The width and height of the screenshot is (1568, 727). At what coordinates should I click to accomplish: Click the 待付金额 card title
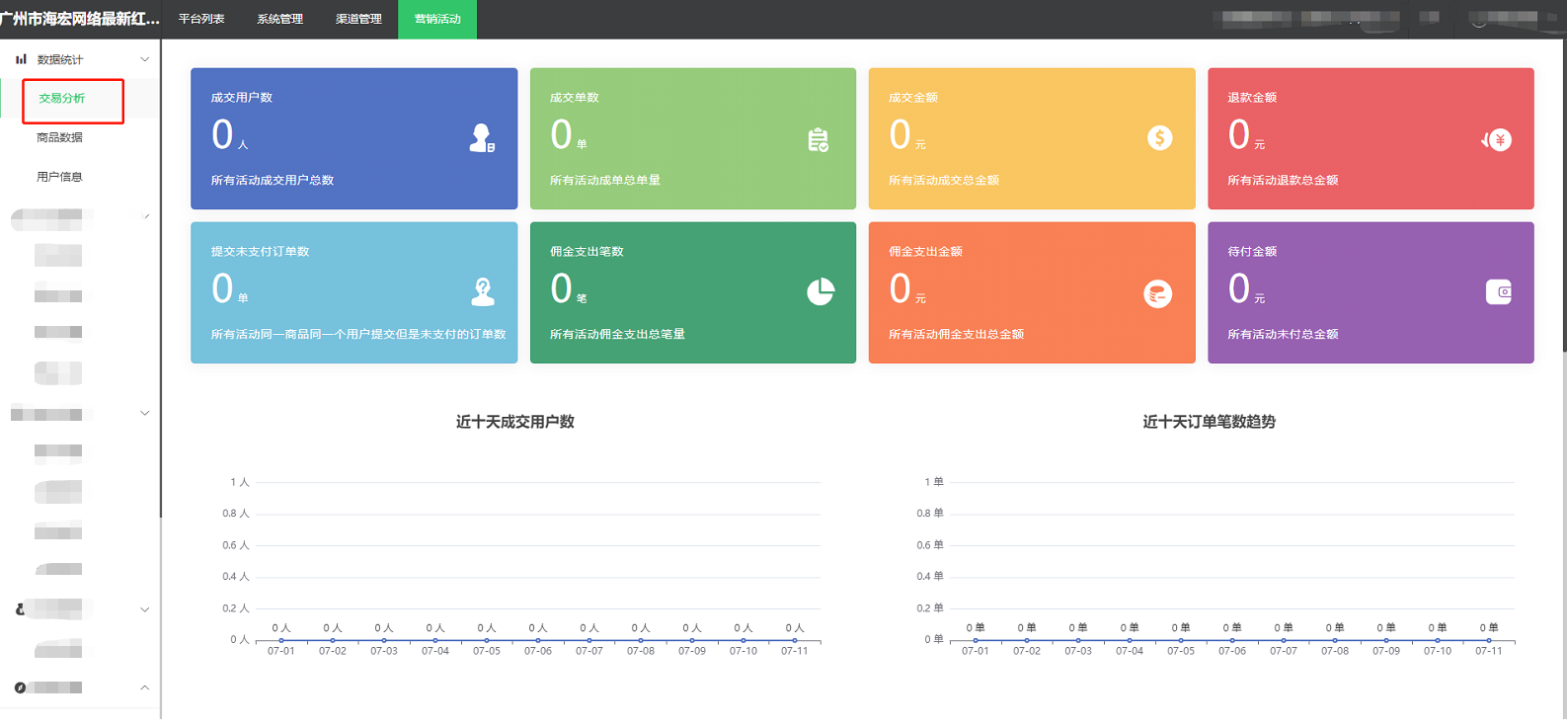(x=1252, y=252)
